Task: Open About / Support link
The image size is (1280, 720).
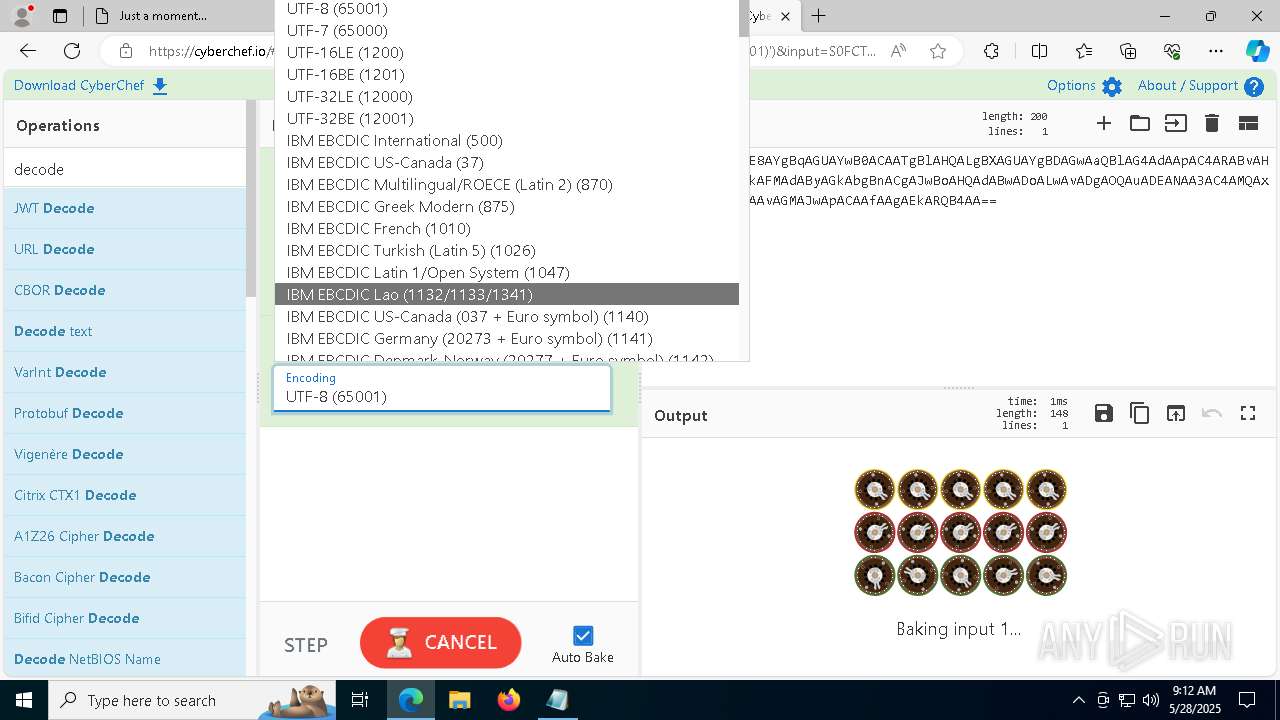Action: coord(1188,86)
